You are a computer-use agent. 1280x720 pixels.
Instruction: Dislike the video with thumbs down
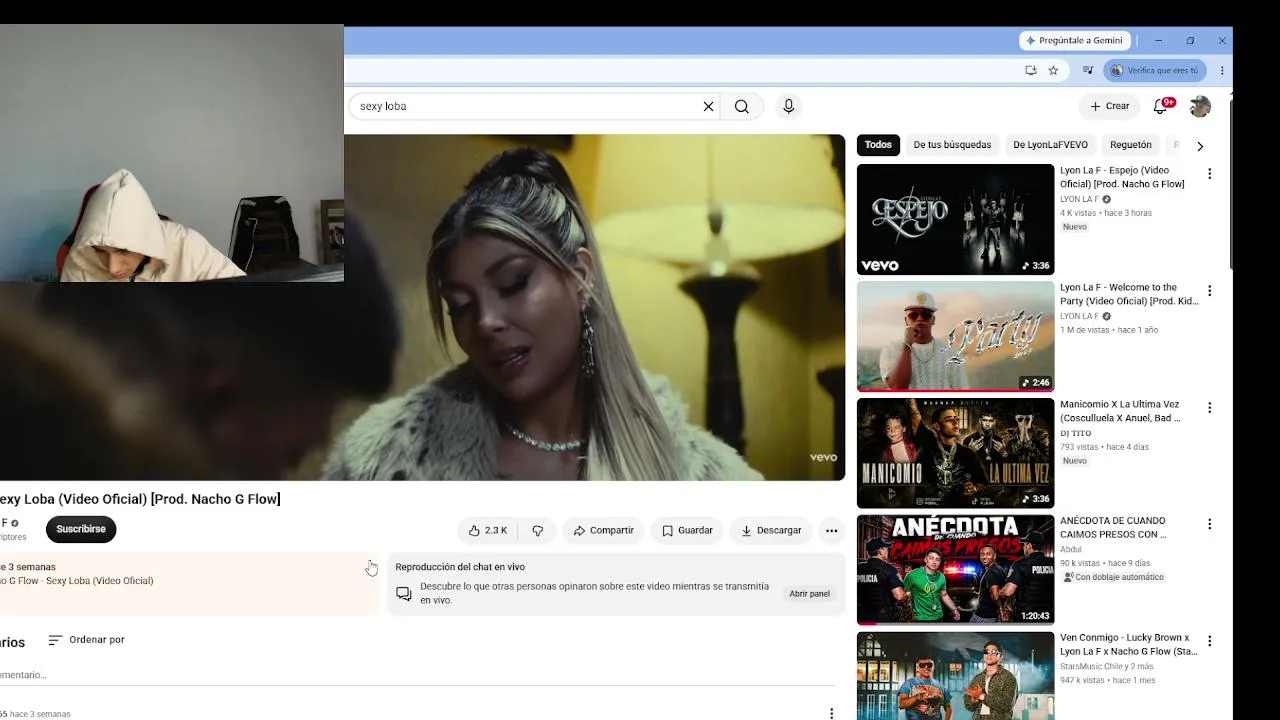537,531
